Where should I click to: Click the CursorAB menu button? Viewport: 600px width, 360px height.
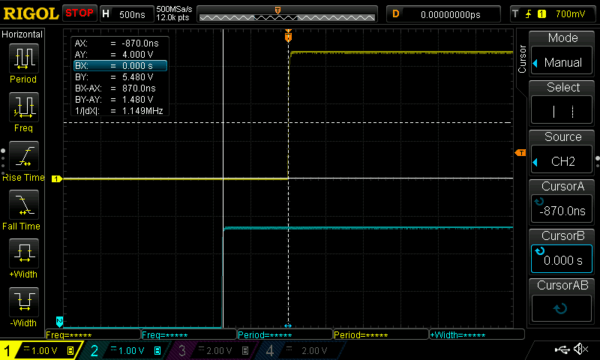[562, 300]
